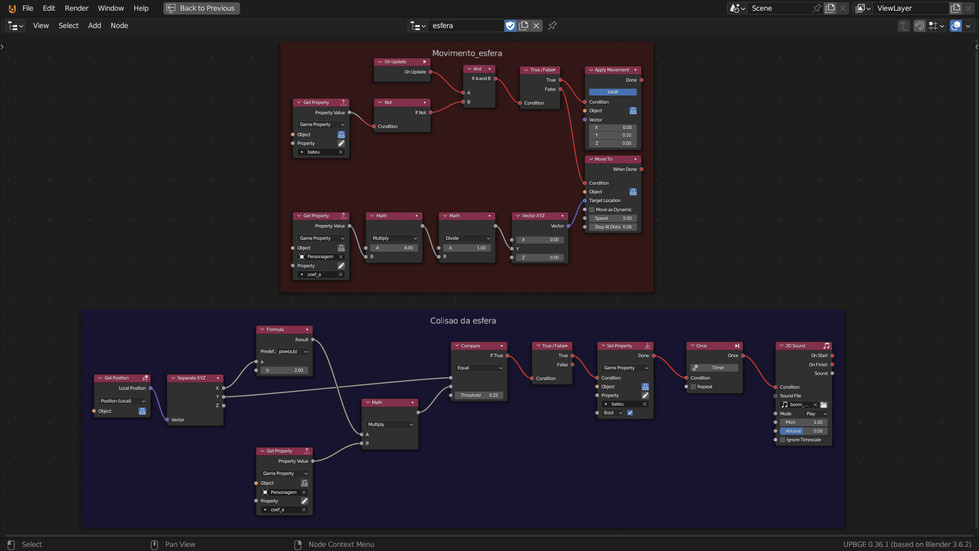The image size is (979, 551).
Task: Open Equal operator dropdown in Compare node
Action: [x=479, y=368]
